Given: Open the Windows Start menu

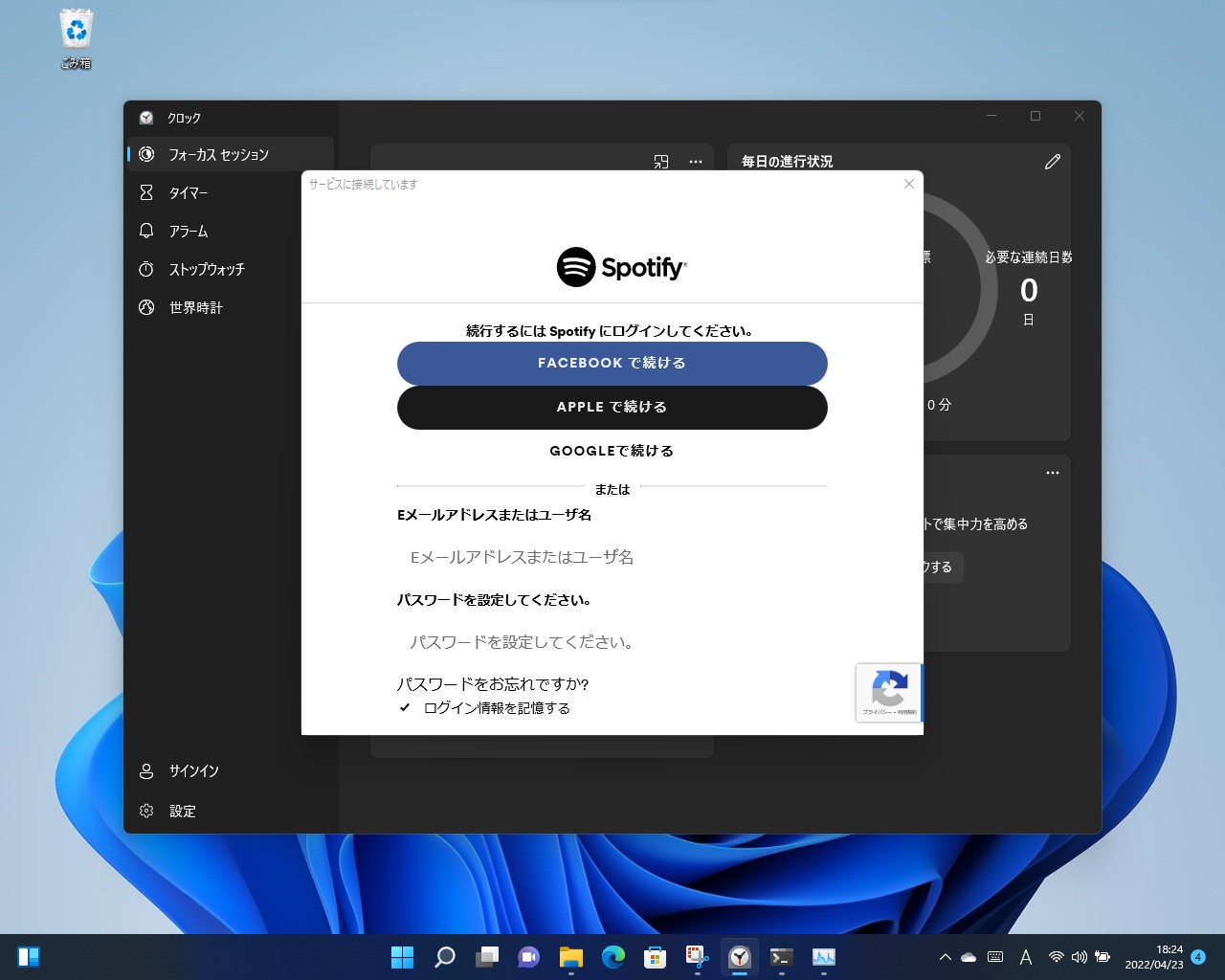Looking at the screenshot, I should [403, 957].
